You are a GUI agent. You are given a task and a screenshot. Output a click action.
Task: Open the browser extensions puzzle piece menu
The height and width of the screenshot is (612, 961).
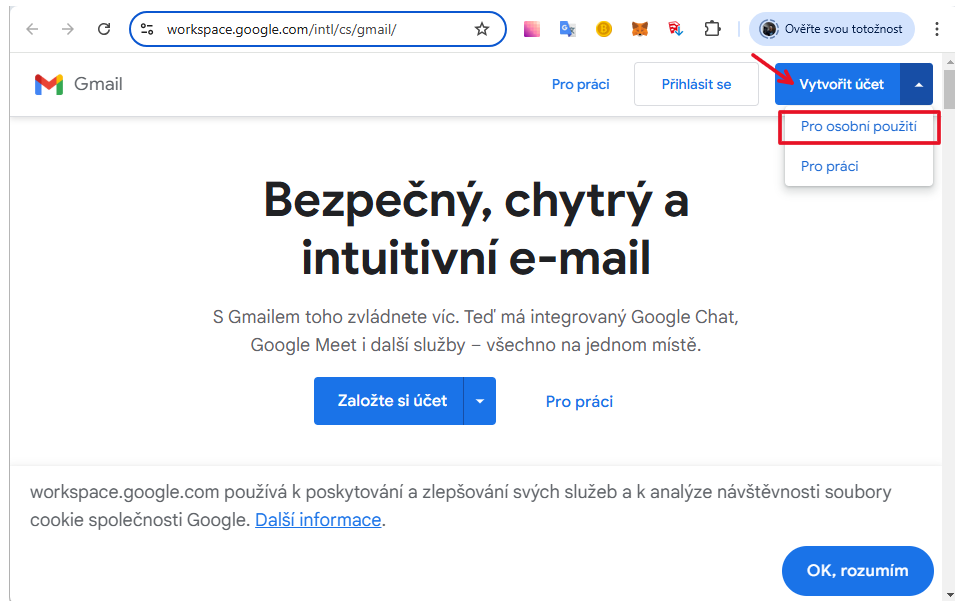(x=712, y=29)
